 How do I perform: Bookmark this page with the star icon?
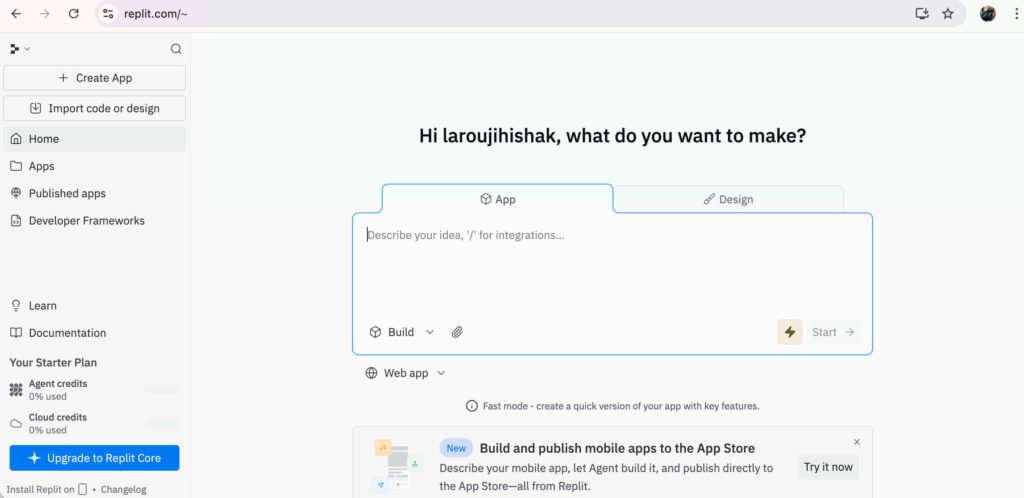click(948, 14)
